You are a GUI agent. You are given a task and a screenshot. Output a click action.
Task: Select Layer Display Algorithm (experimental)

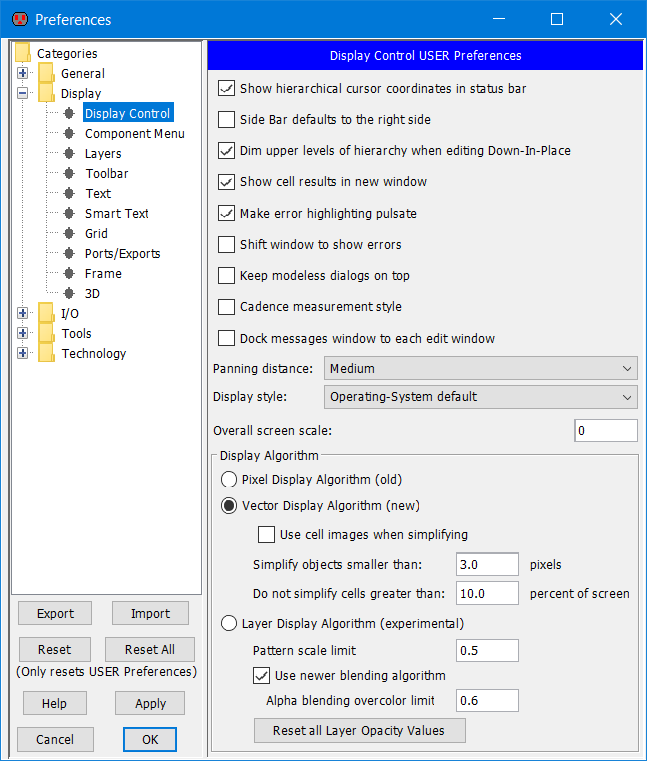coord(229,623)
